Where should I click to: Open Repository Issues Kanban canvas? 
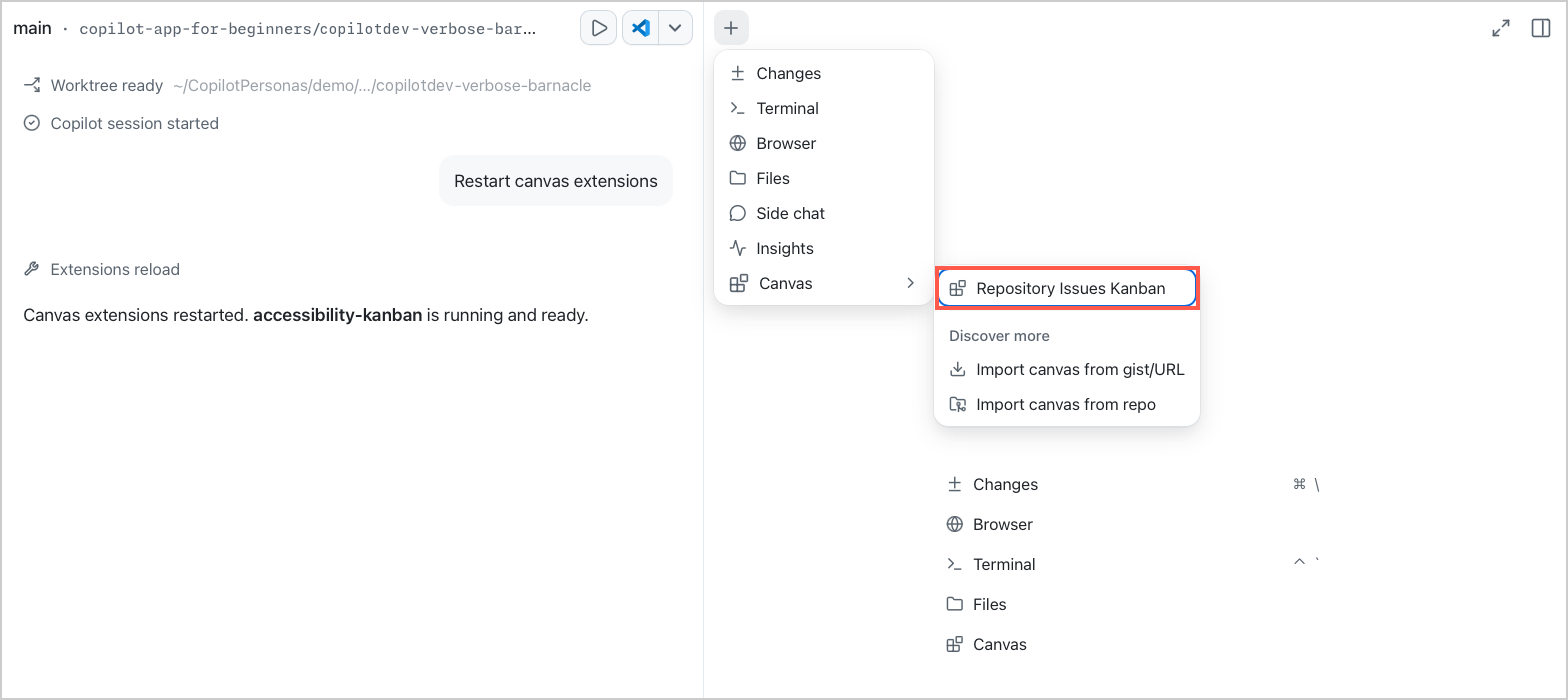(x=1067, y=288)
